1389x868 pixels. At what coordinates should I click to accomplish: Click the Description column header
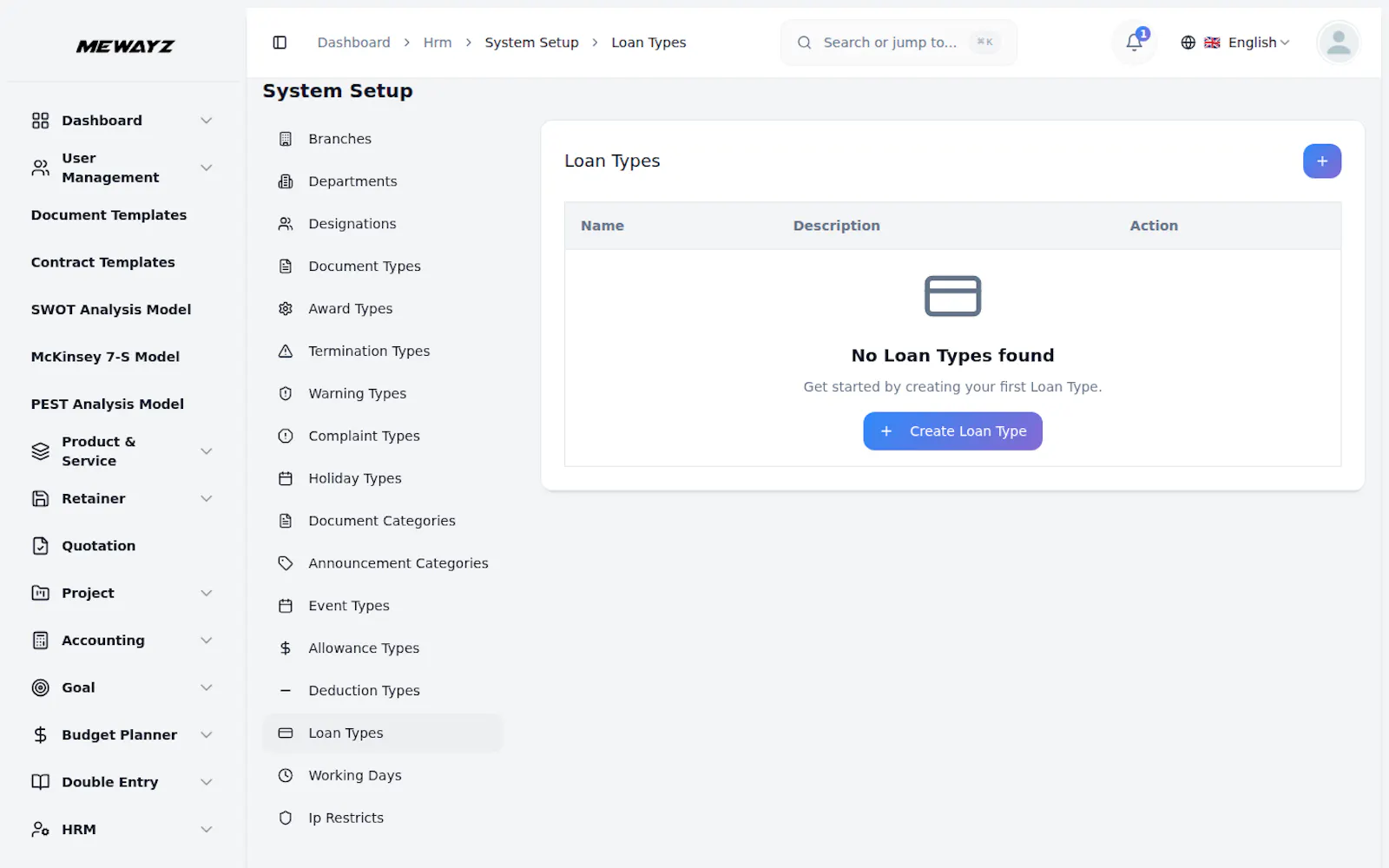836,226
